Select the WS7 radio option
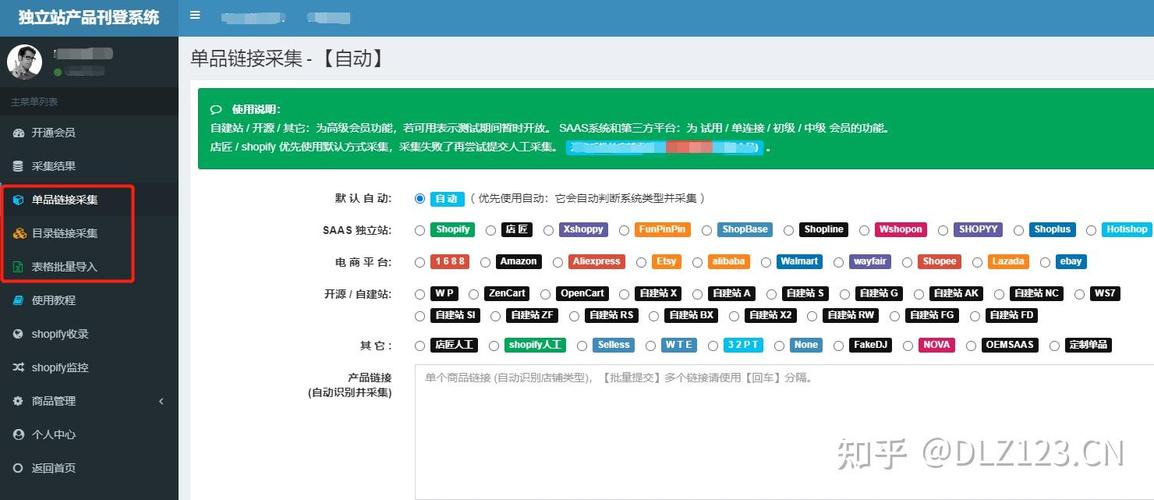1154x500 pixels. coord(1079,294)
